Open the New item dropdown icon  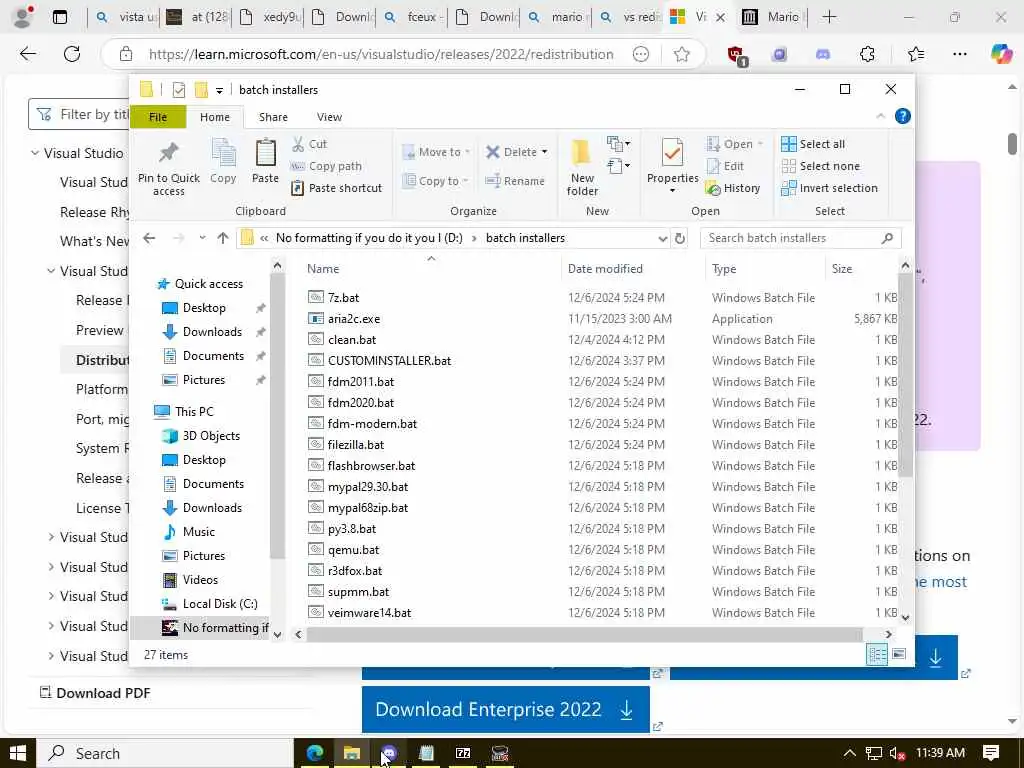(618, 143)
